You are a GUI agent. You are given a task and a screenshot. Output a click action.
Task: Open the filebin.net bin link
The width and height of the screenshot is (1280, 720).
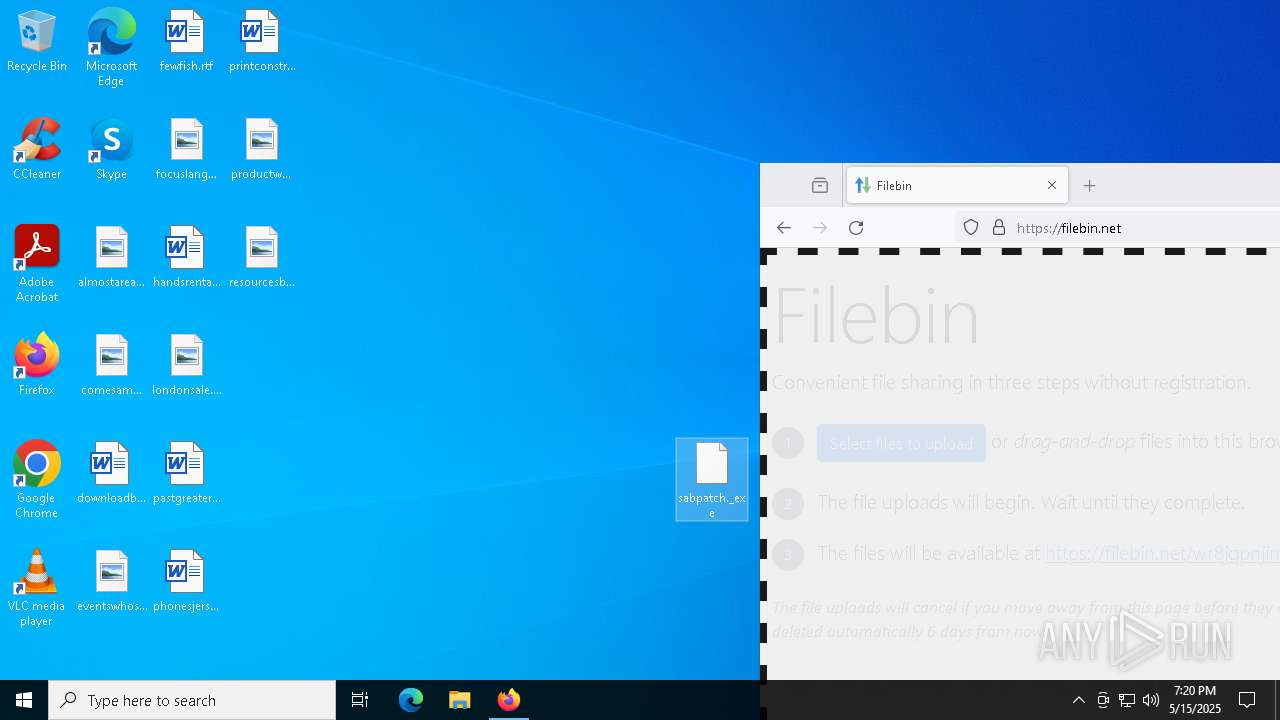point(1162,553)
